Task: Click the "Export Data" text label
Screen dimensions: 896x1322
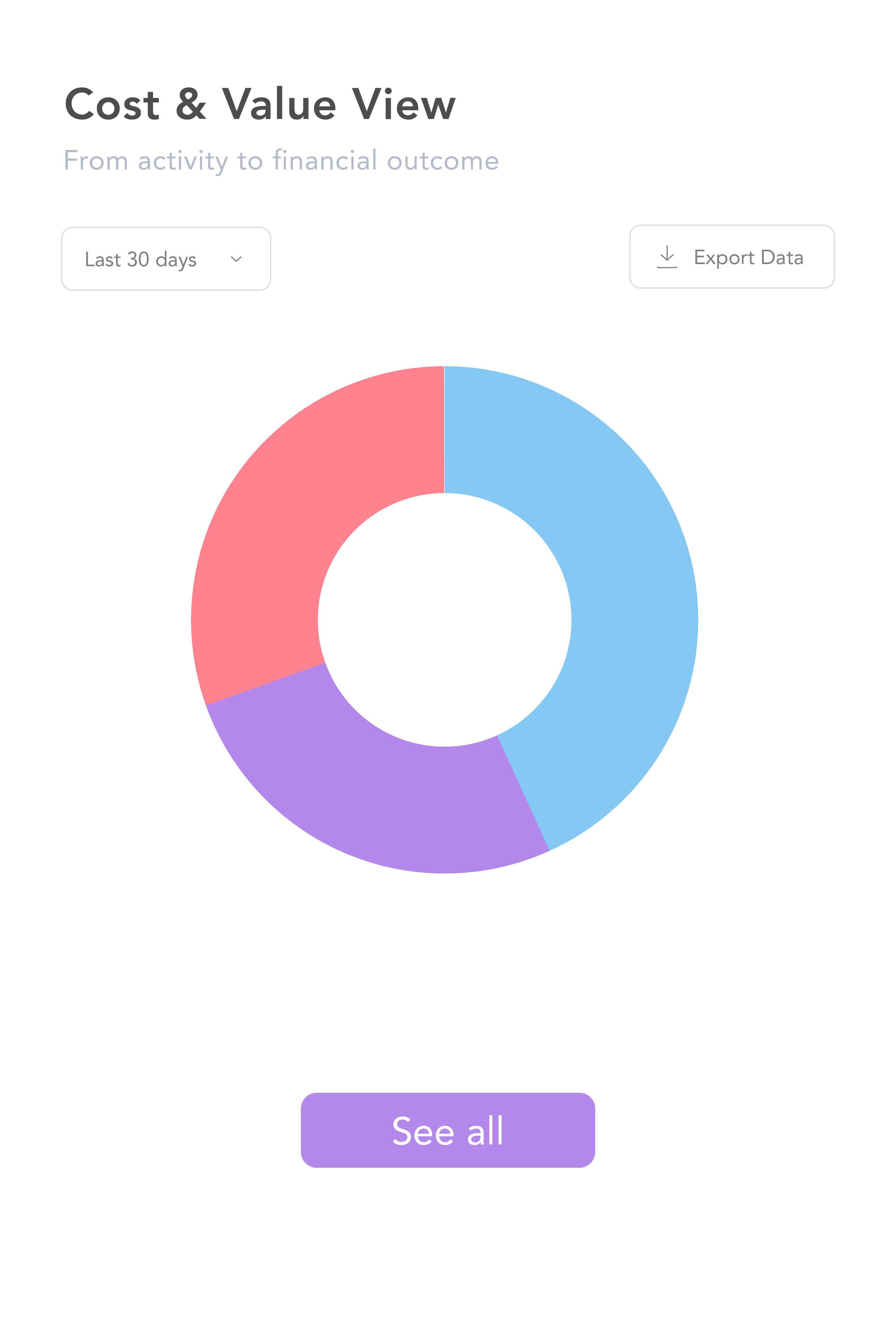Action: [x=748, y=258]
